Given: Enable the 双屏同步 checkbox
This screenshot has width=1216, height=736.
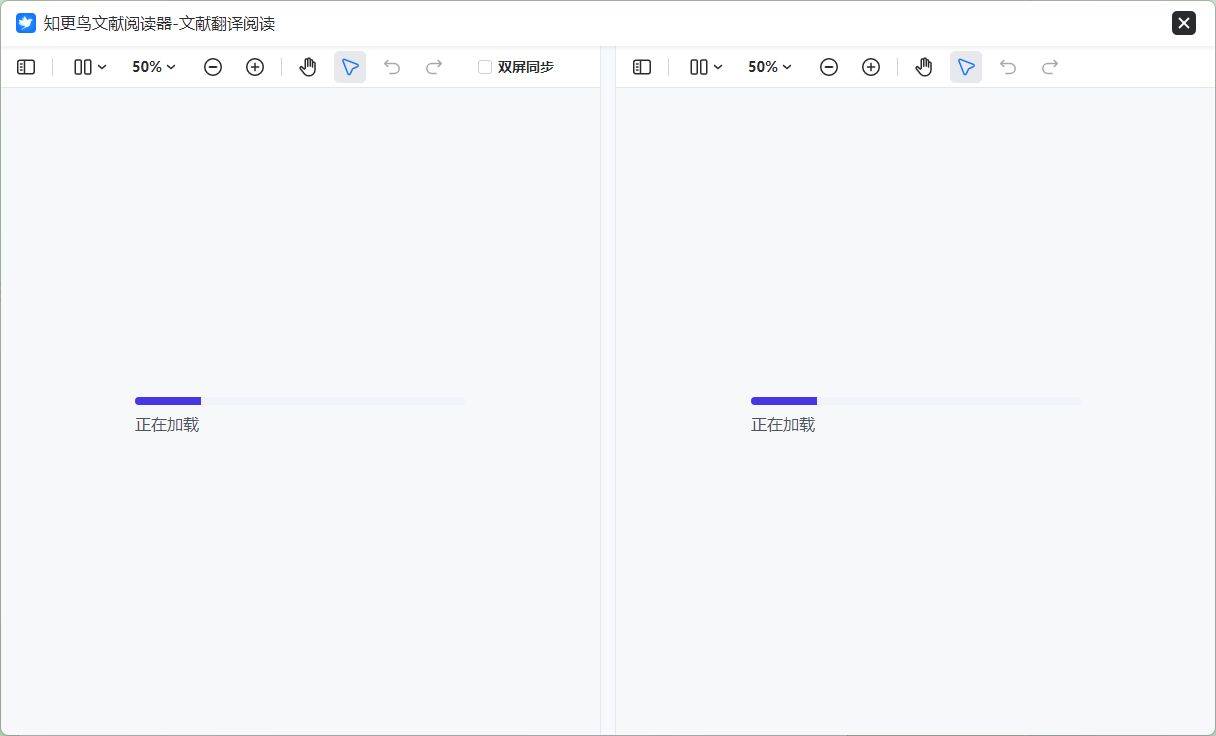Looking at the screenshot, I should pyautogui.click(x=485, y=67).
